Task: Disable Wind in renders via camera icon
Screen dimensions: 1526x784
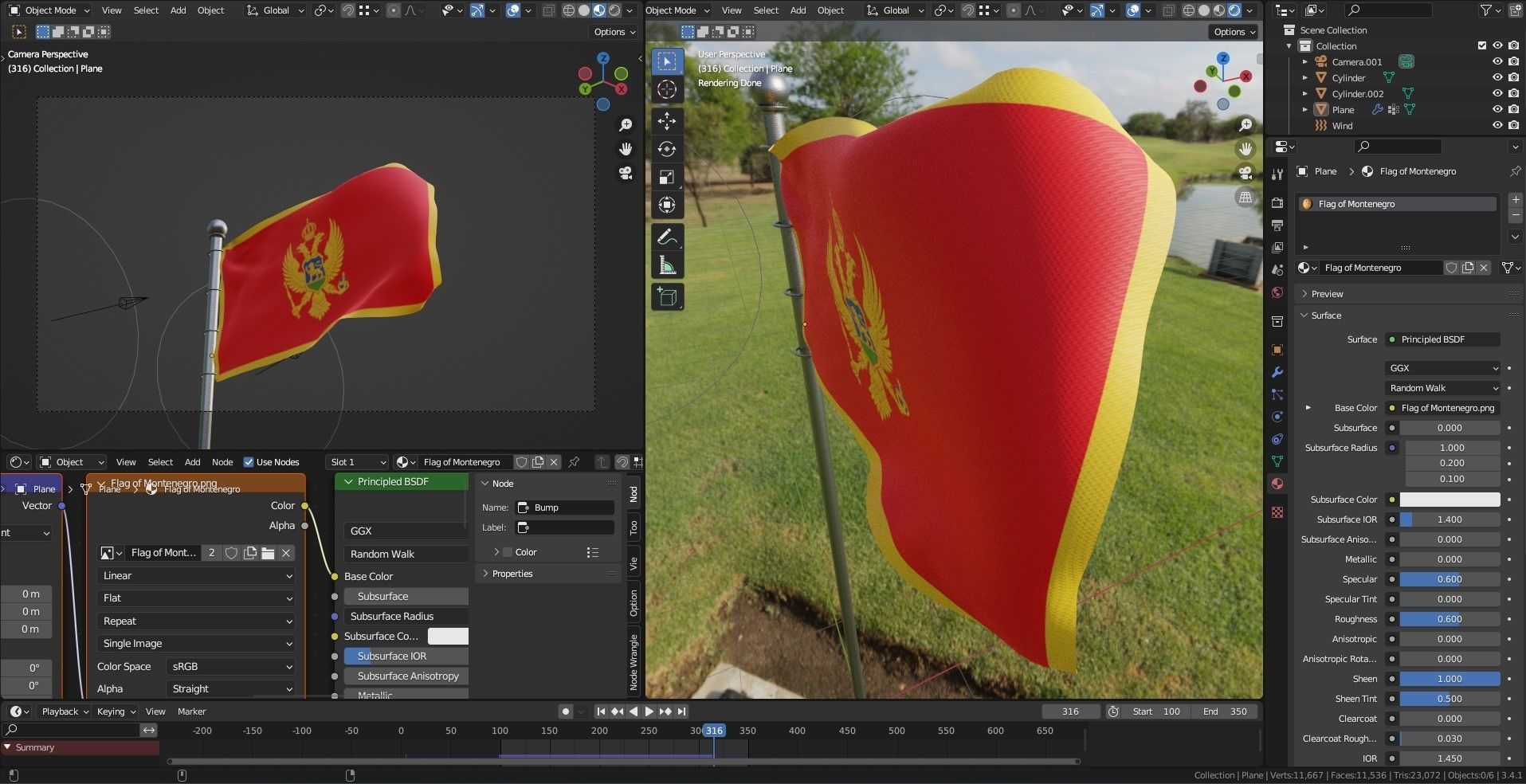Action: (x=1513, y=125)
